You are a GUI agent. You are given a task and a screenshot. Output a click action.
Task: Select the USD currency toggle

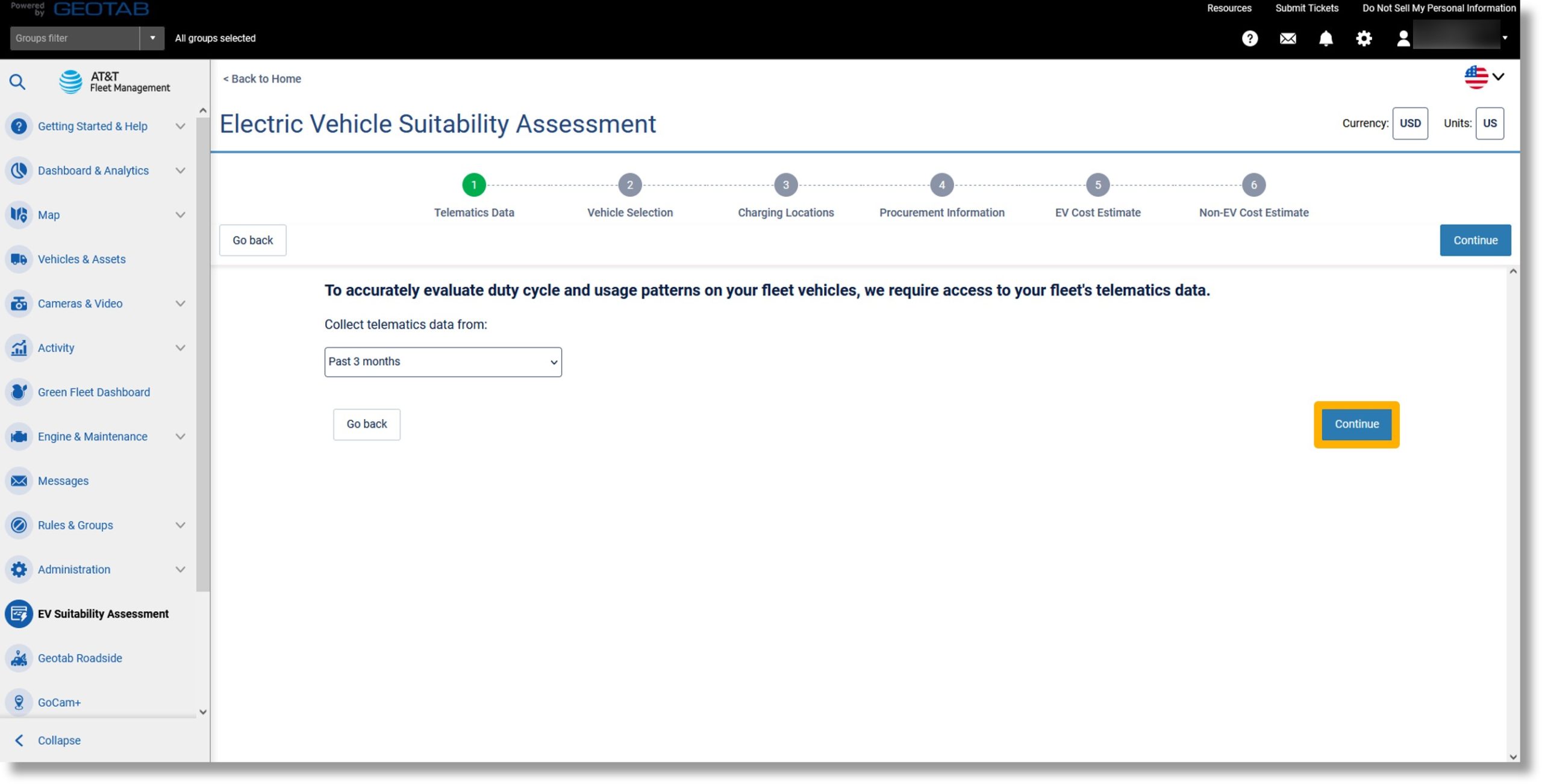(x=1411, y=122)
